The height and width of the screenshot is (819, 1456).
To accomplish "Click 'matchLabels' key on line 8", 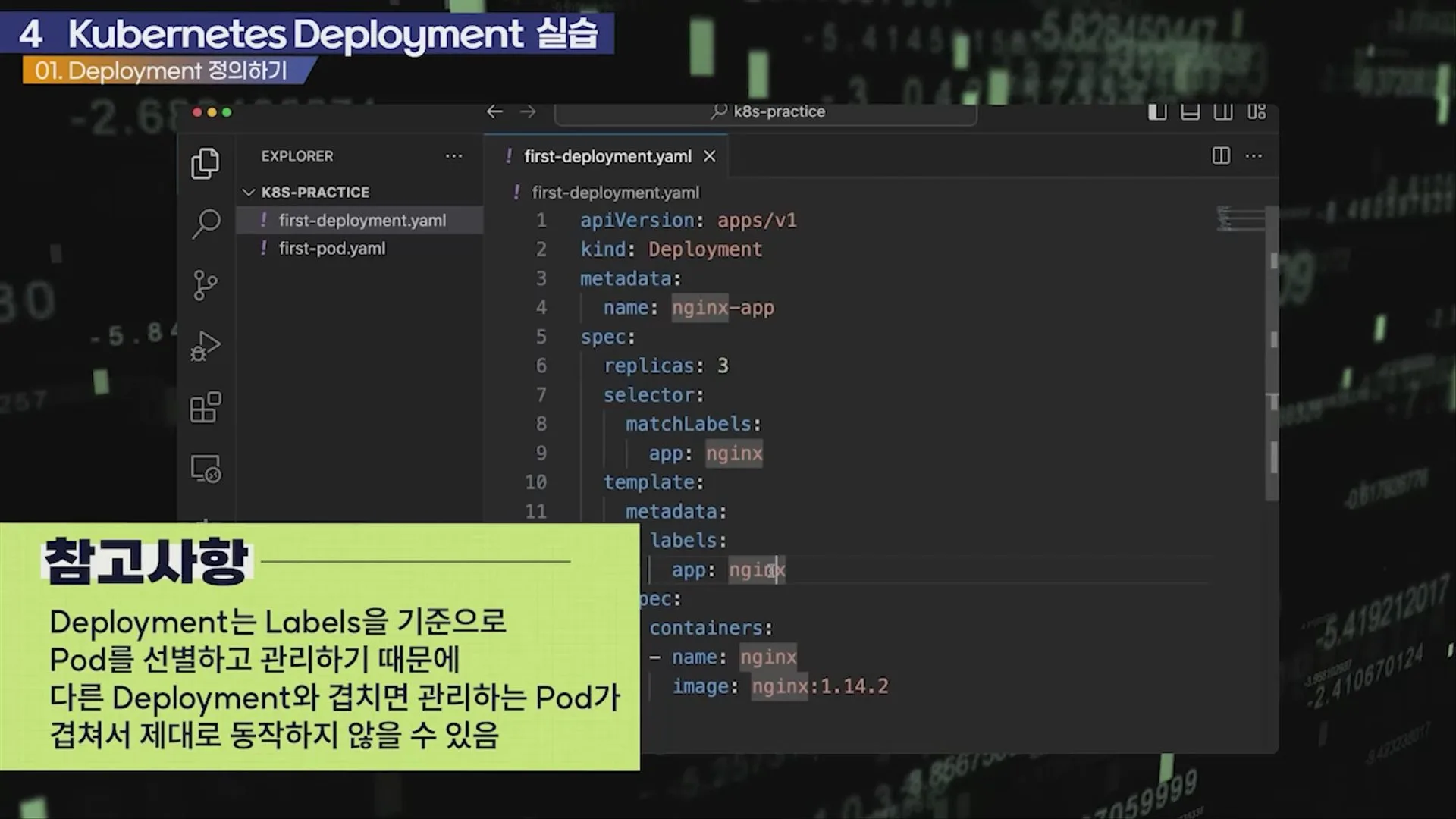I will click(x=689, y=424).
